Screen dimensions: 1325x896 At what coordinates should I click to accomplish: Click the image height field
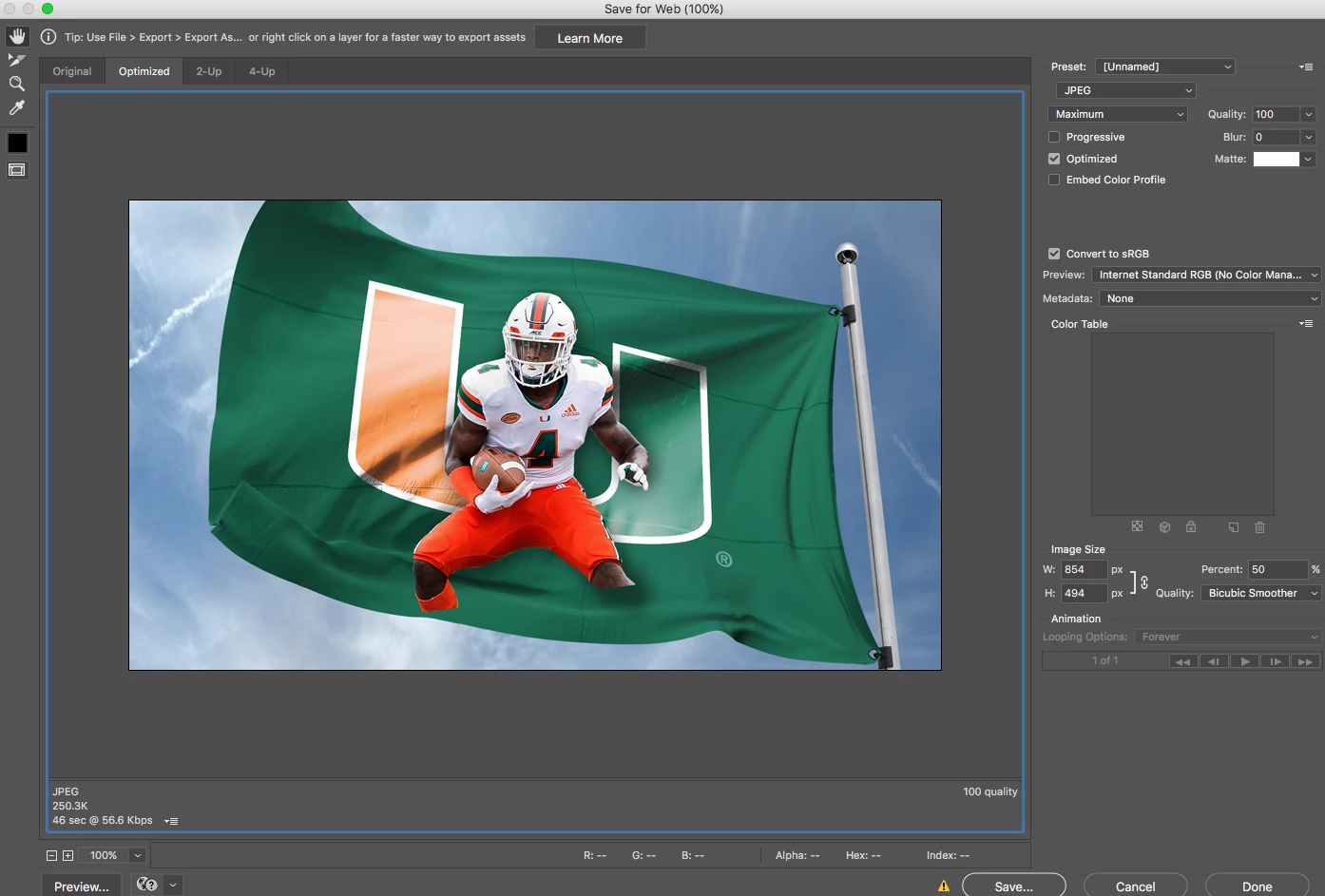click(x=1084, y=593)
